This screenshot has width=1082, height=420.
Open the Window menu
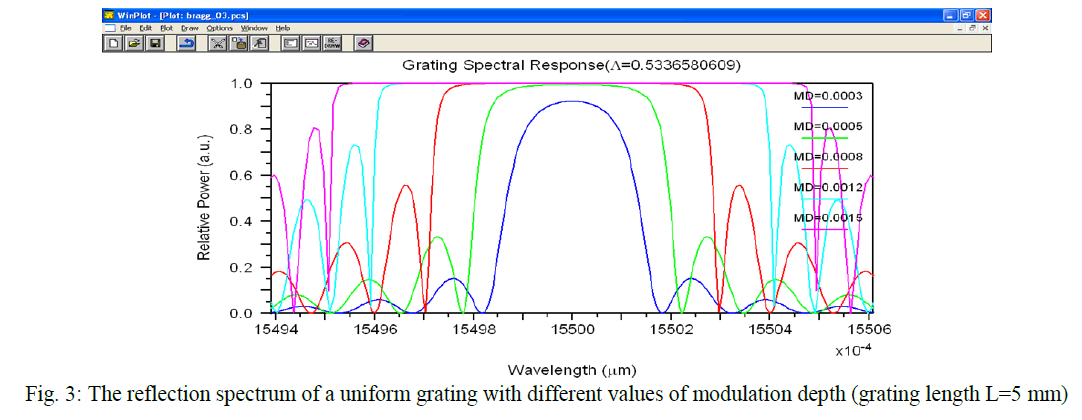[254, 28]
